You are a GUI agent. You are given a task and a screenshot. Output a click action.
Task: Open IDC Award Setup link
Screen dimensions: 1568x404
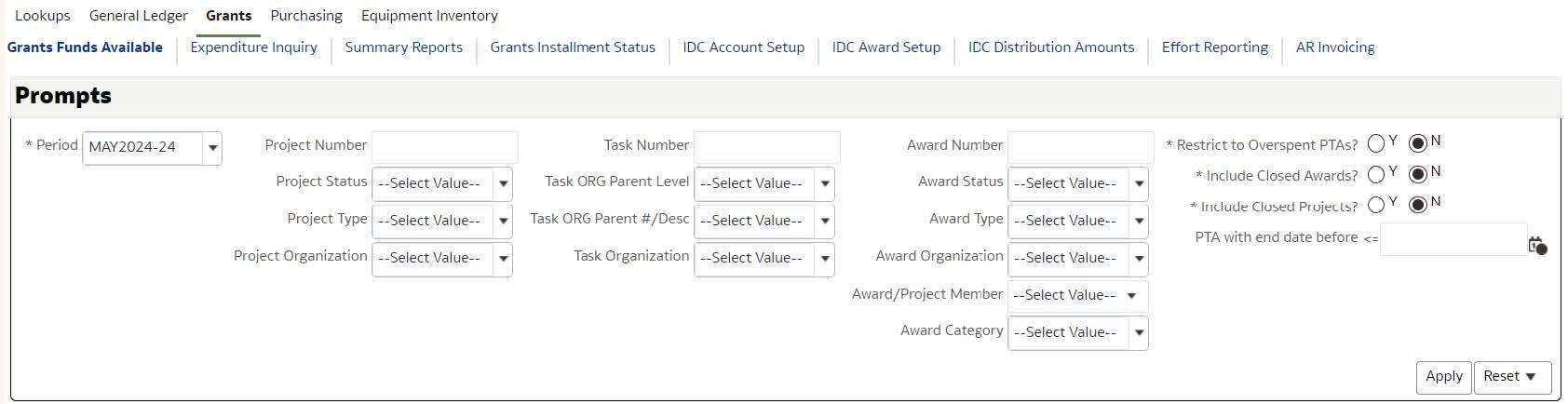pos(885,47)
